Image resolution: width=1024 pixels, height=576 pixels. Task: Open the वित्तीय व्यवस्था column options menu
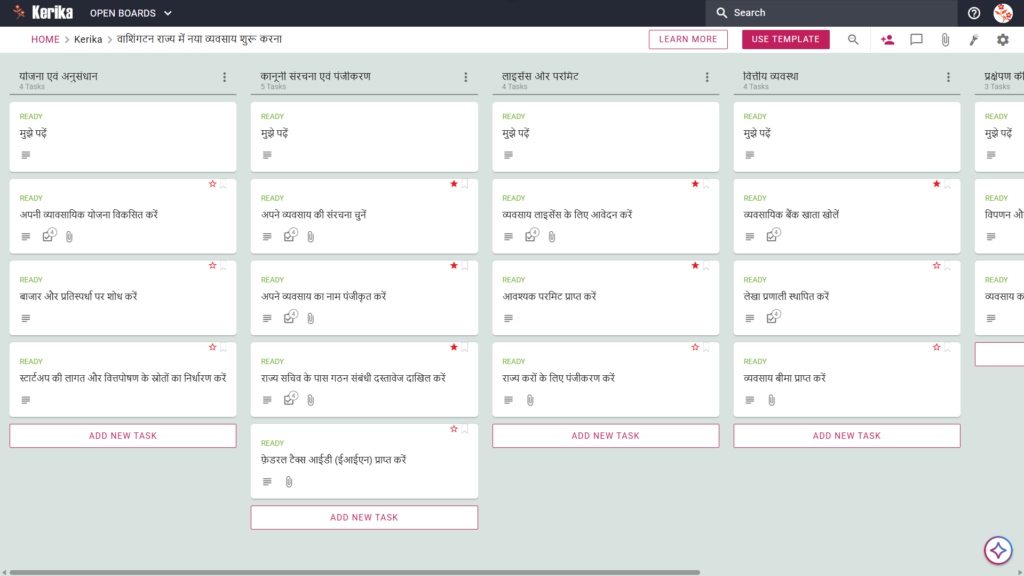pos(948,77)
